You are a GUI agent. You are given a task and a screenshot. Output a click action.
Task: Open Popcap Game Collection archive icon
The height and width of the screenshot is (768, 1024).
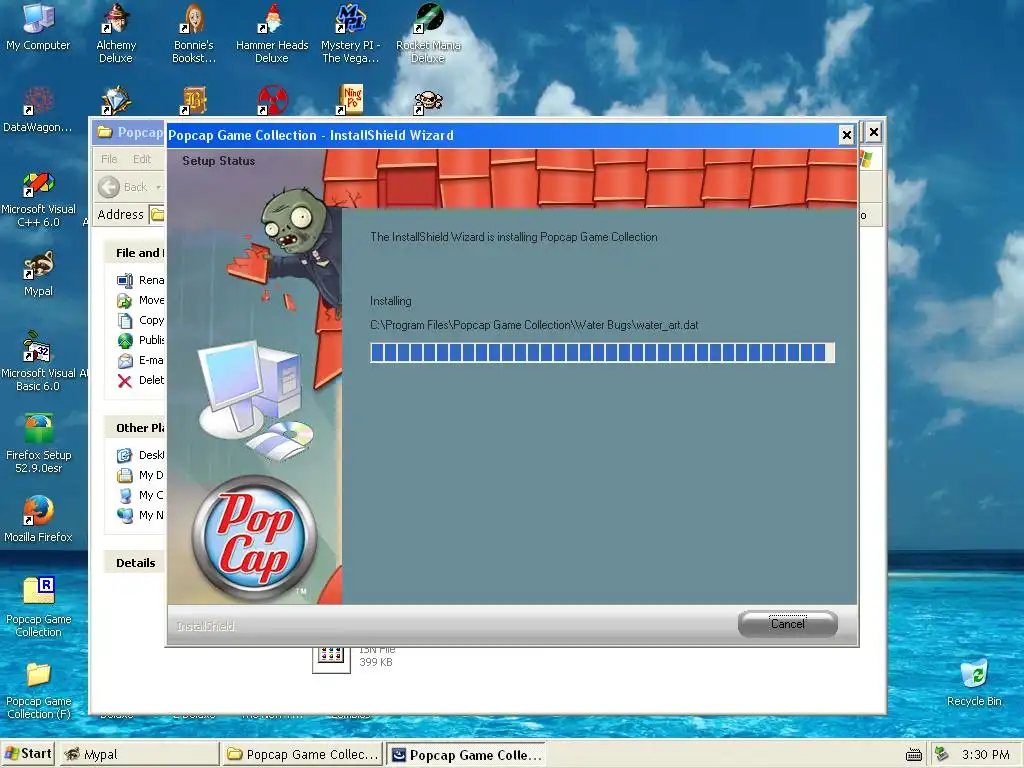[x=38, y=607]
